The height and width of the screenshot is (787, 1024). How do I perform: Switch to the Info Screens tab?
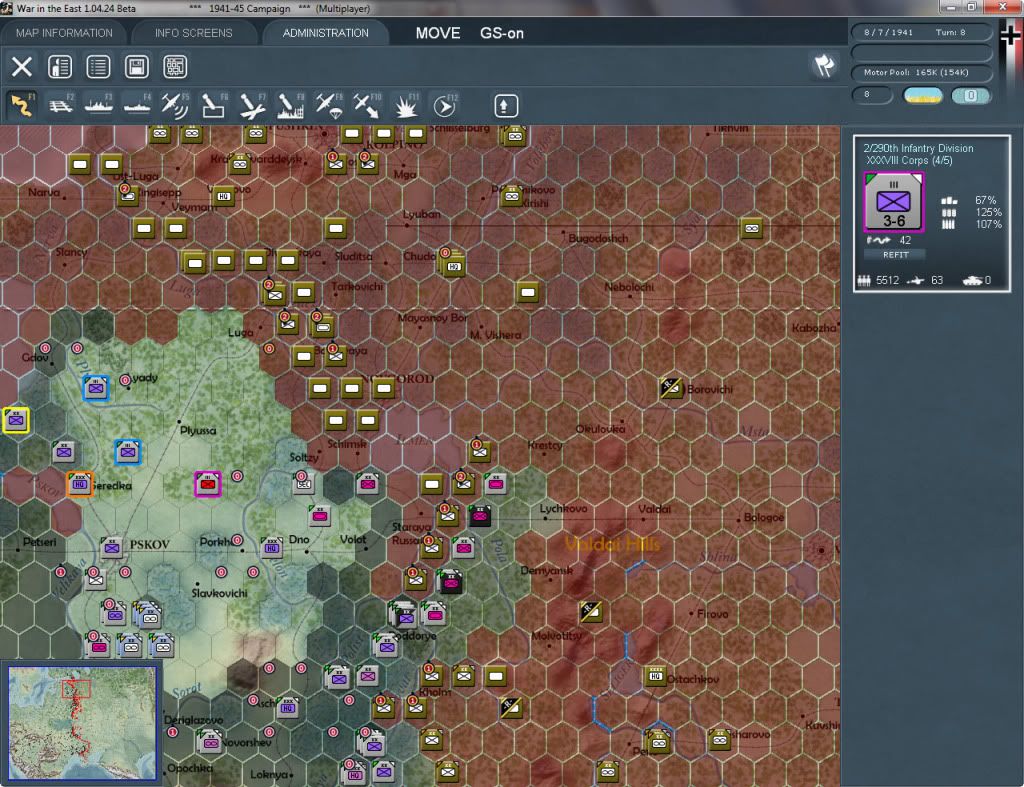(x=193, y=33)
